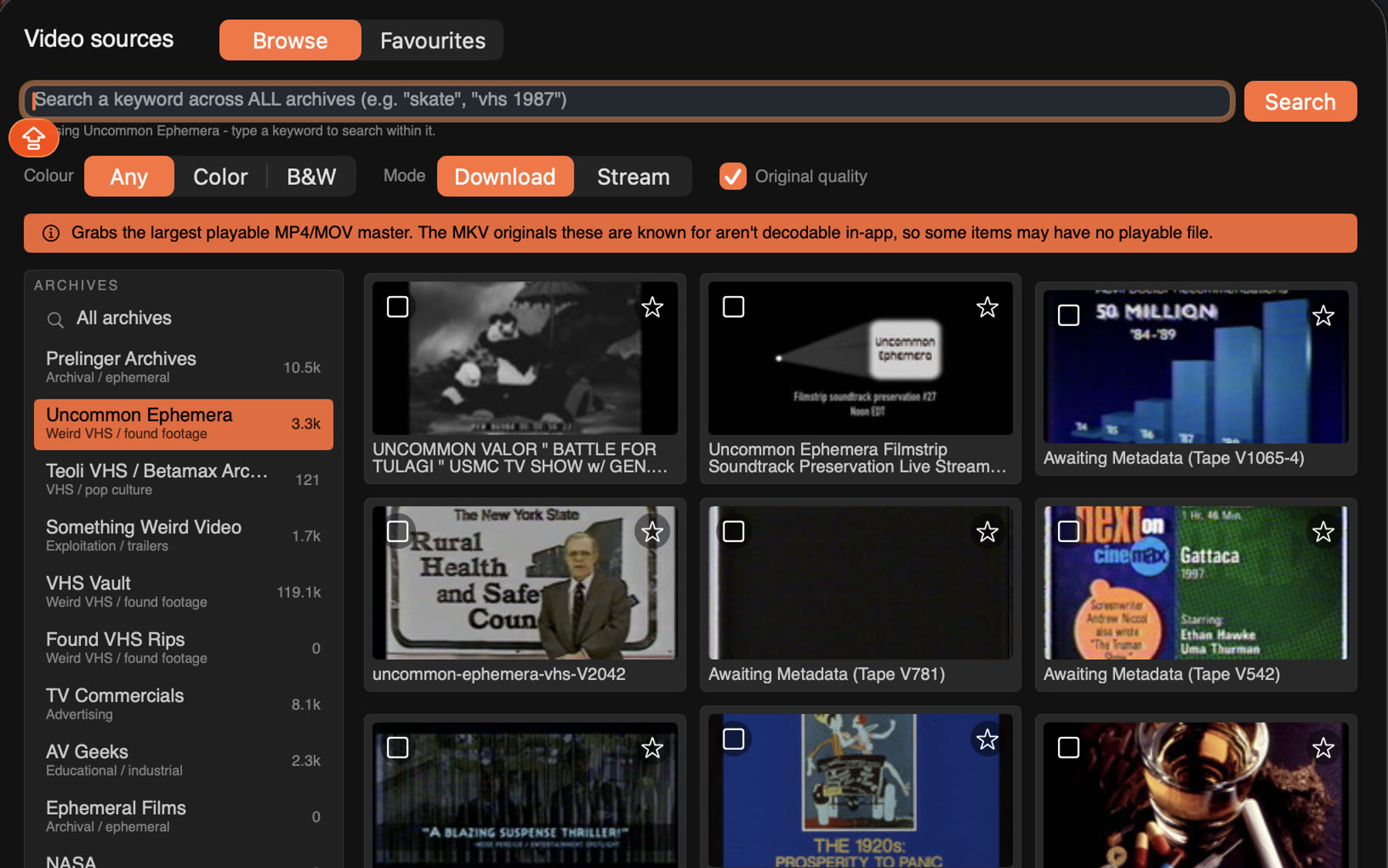1388x868 pixels.
Task: Click the orange upload arrow icon
Action: (33, 138)
